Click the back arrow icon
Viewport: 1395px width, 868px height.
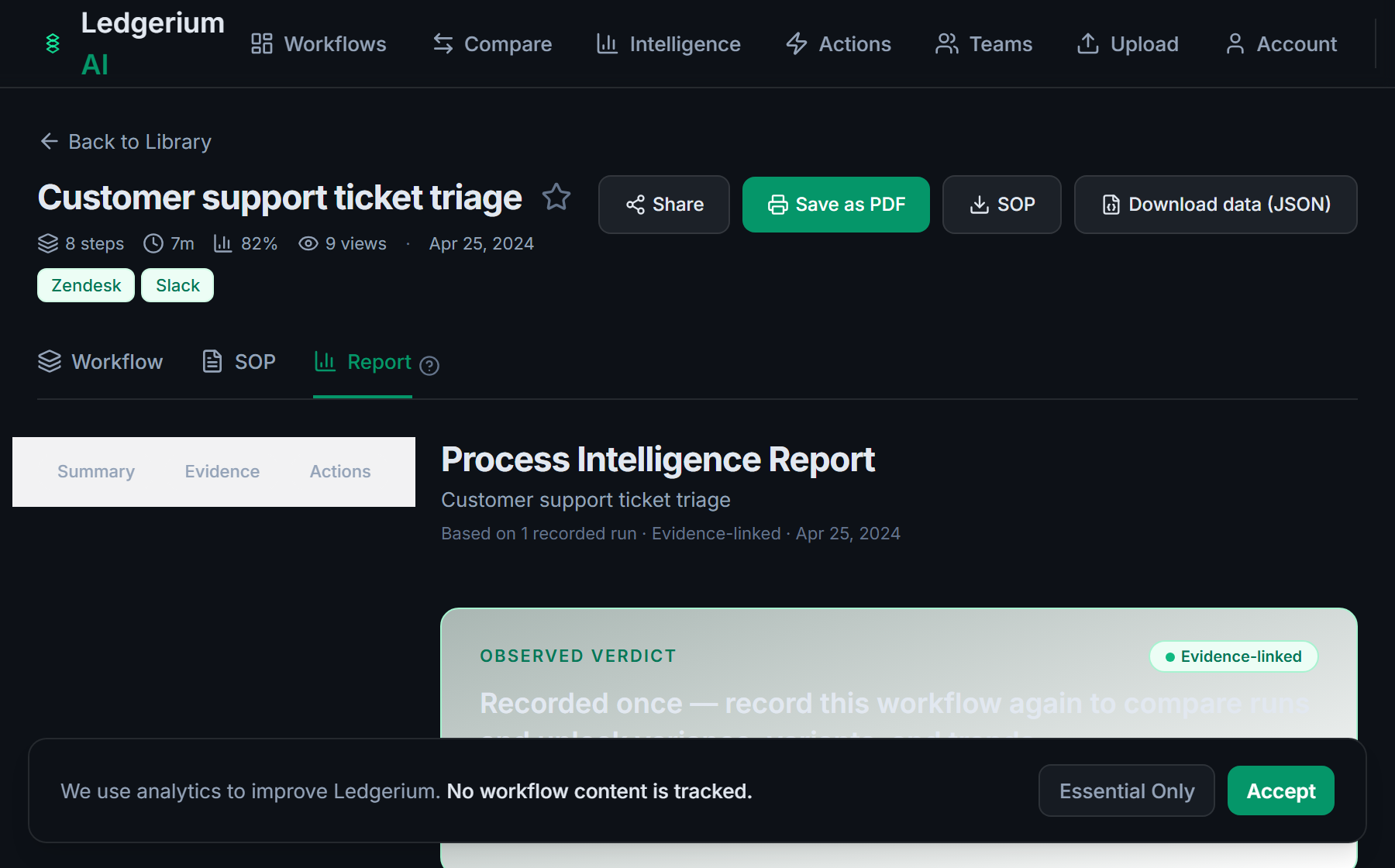(49, 142)
